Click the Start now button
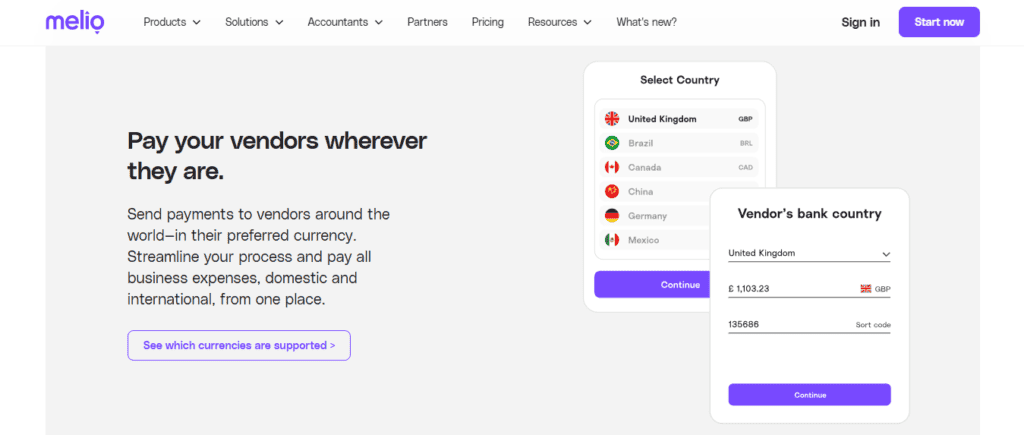Viewport: 1024px width, 435px height. [939, 22]
